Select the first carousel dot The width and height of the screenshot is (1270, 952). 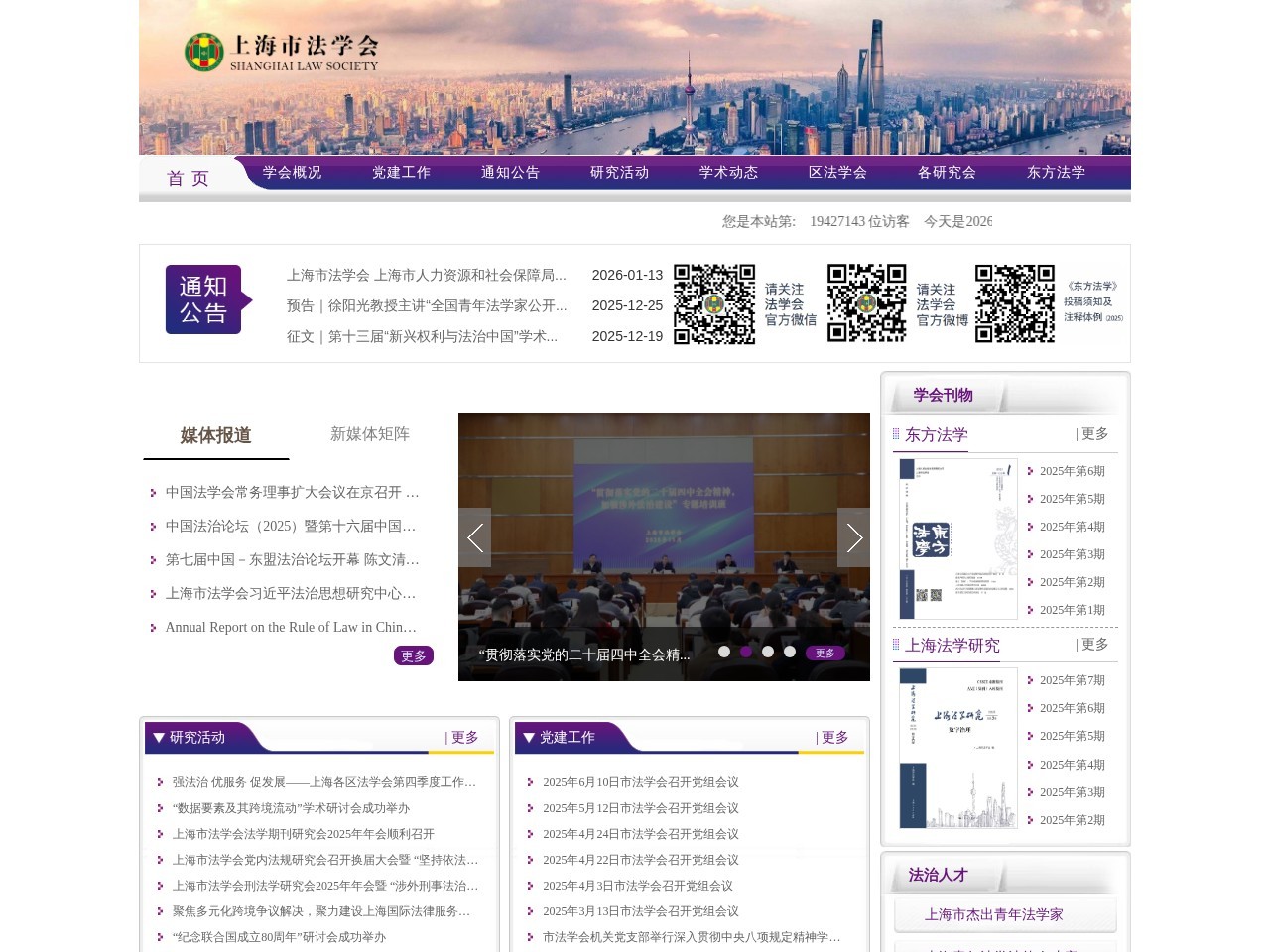[x=724, y=652]
